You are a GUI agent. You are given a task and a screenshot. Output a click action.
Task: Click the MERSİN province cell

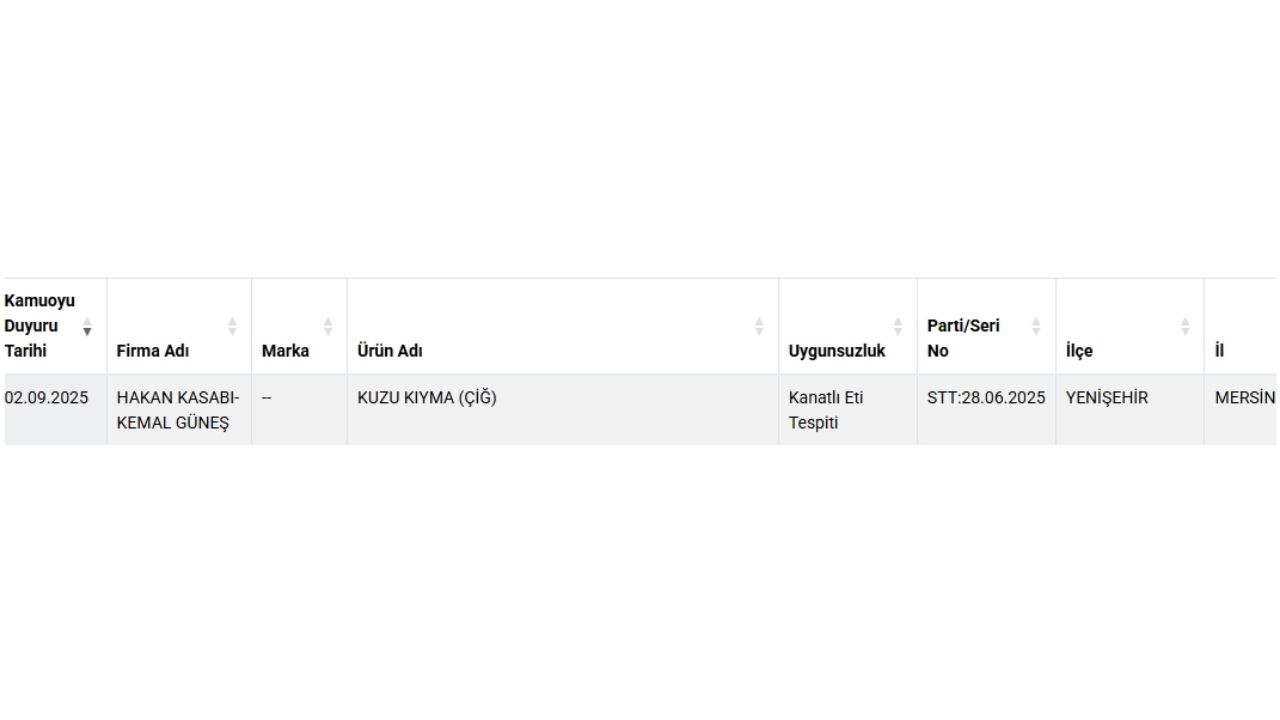(1241, 410)
